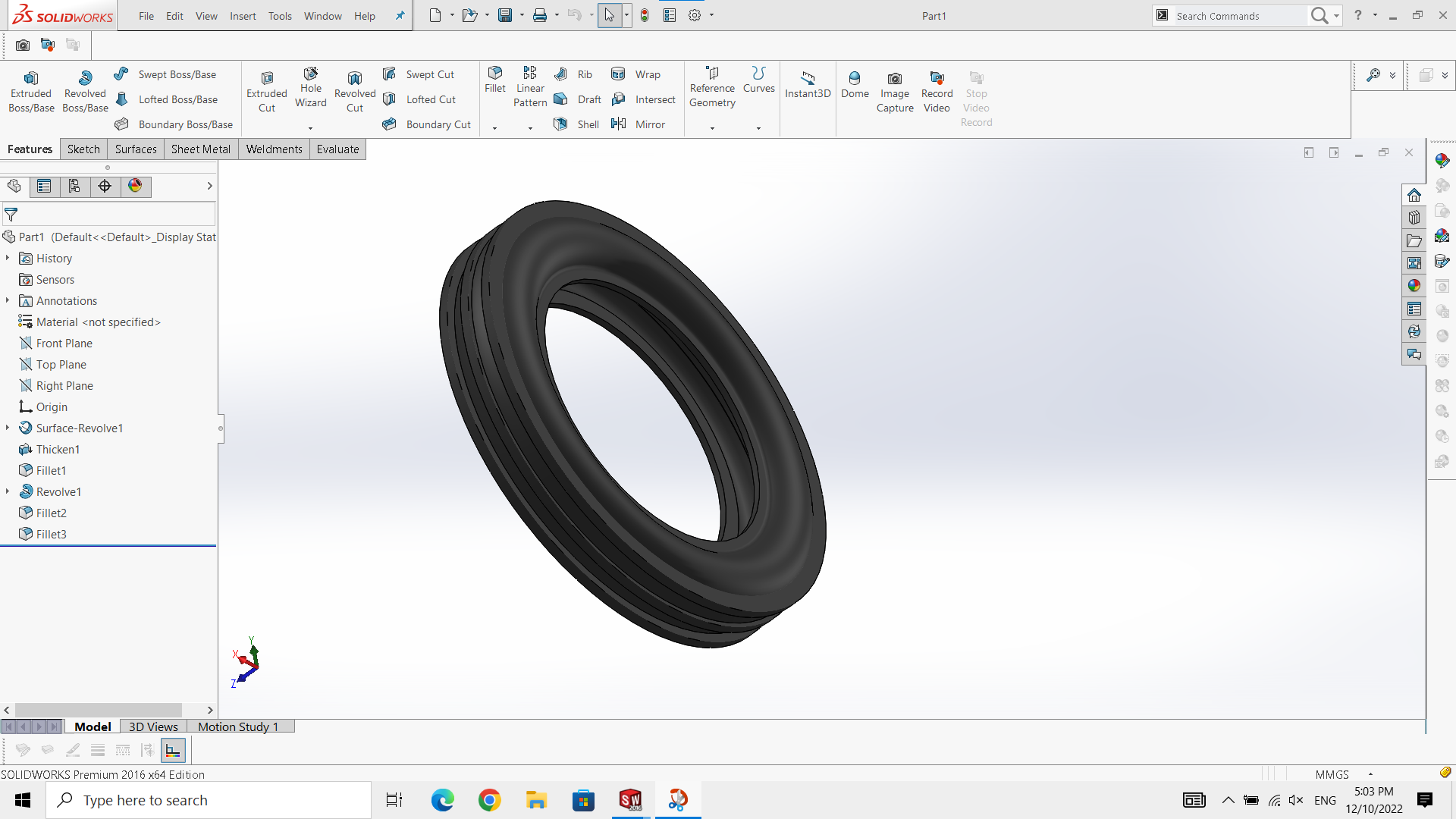Choose Lofted Boss/Base feature
Screen dimensions: 1456x819
167,99
